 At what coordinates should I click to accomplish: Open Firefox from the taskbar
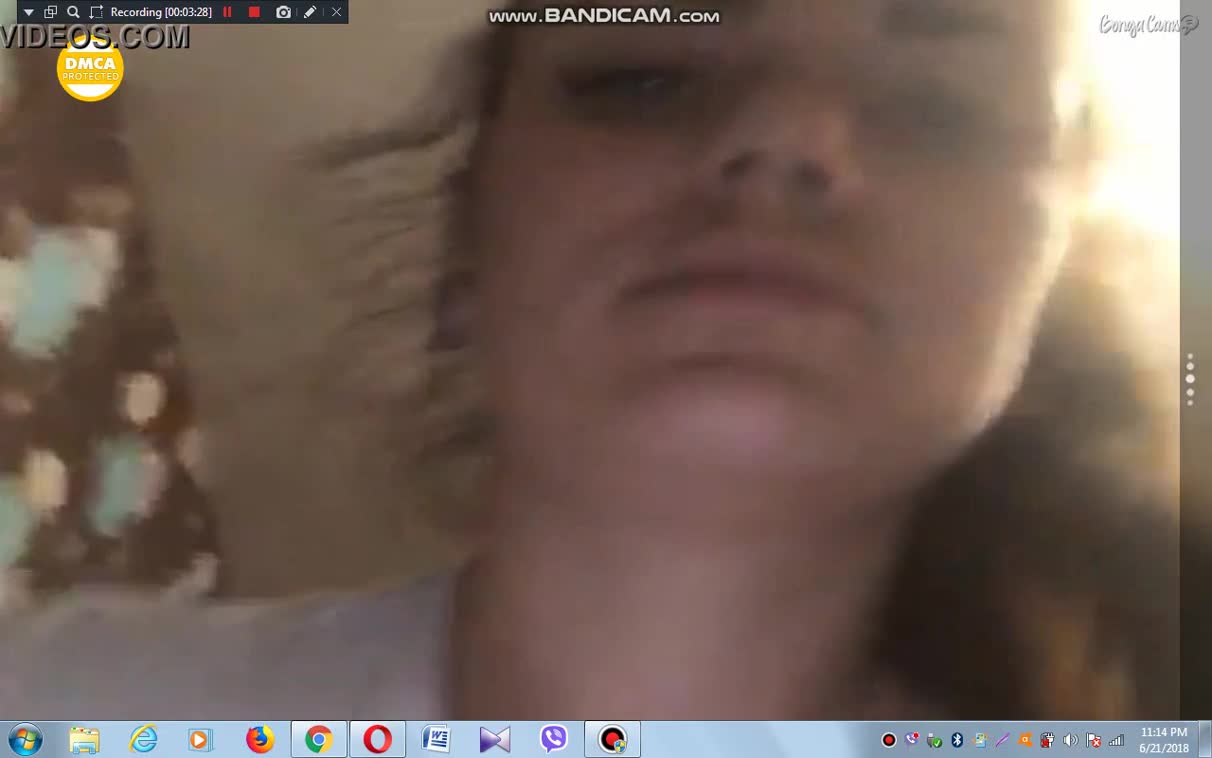coord(260,740)
